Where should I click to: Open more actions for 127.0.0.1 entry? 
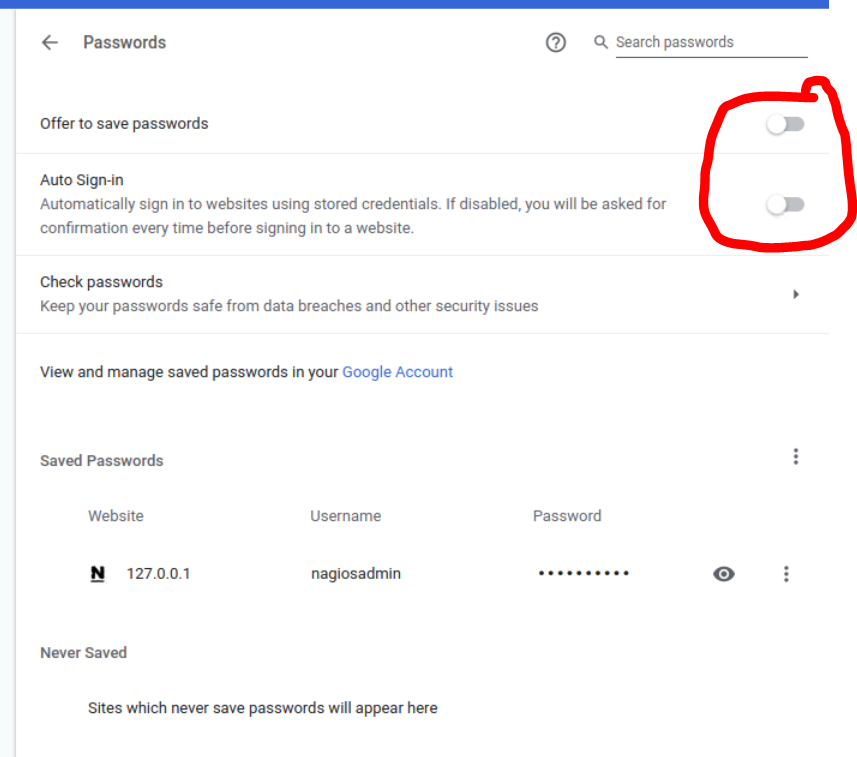786,574
